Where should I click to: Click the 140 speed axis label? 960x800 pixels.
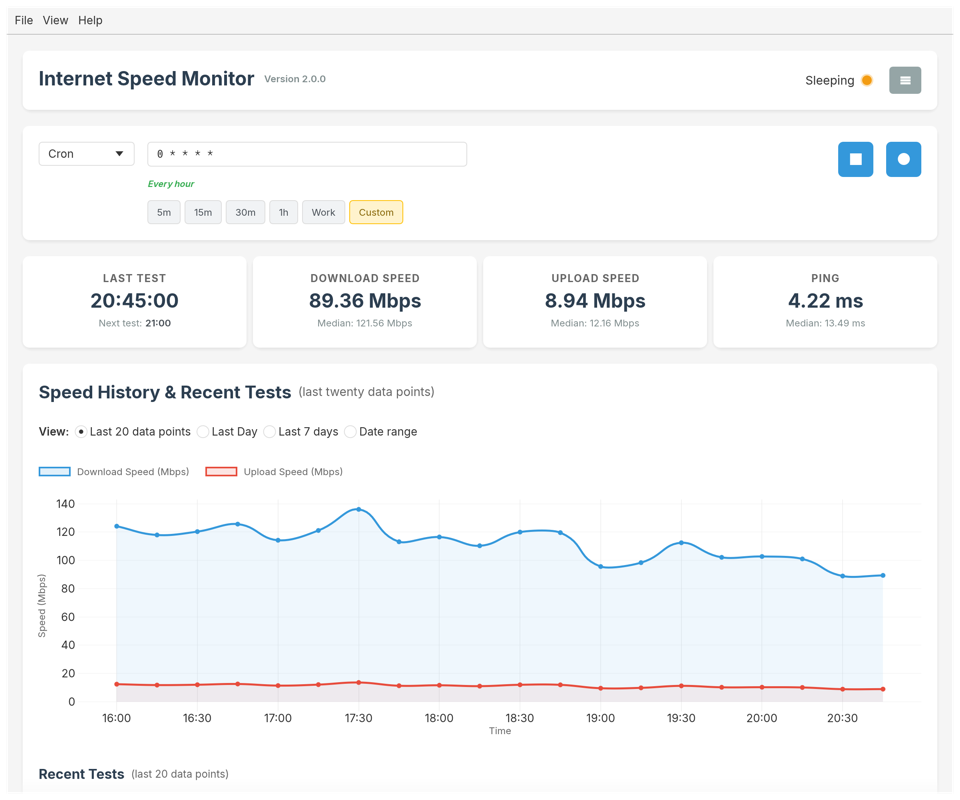[x=66, y=504]
